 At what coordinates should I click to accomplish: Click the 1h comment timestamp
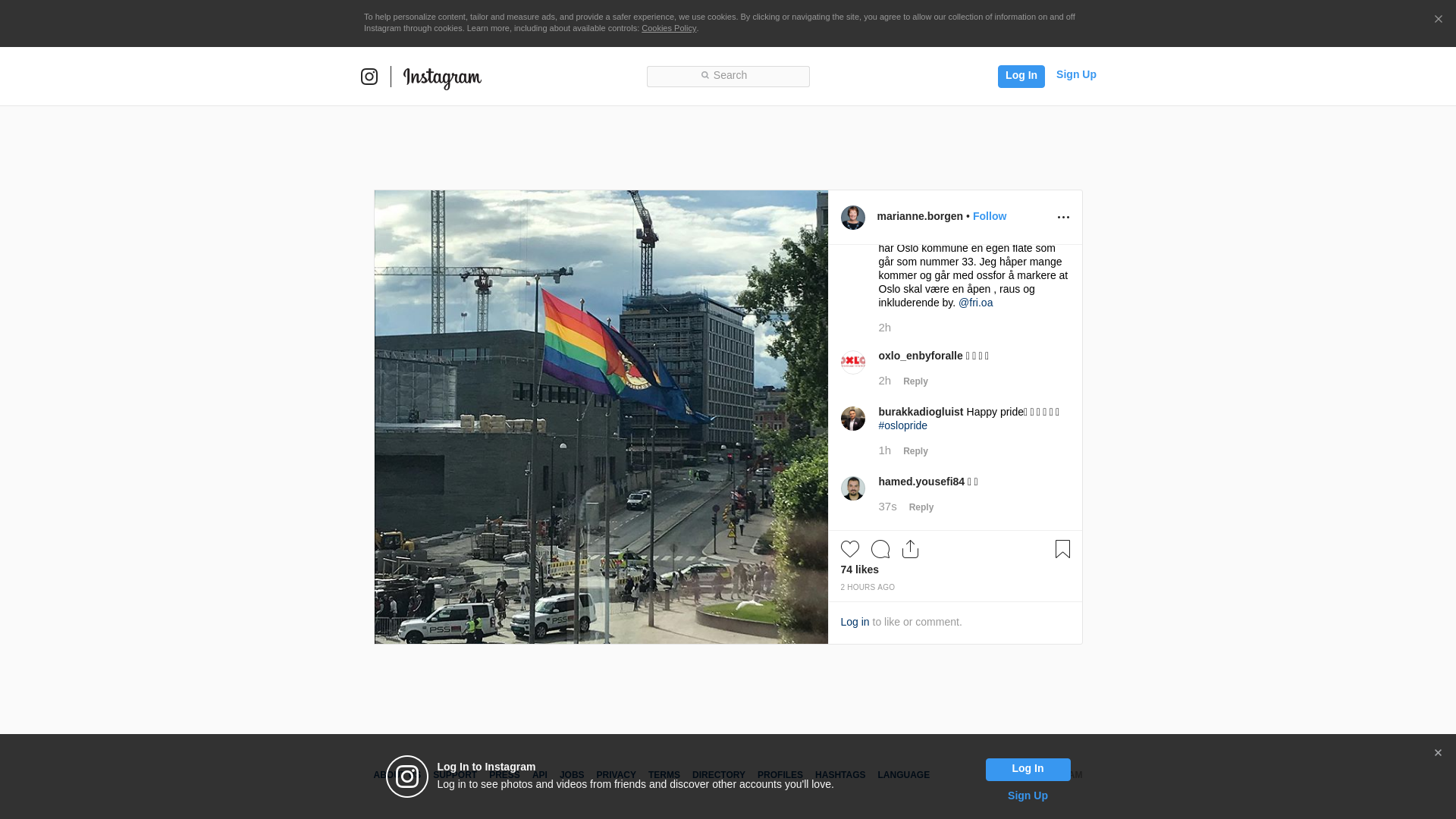click(x=884, y=450)
